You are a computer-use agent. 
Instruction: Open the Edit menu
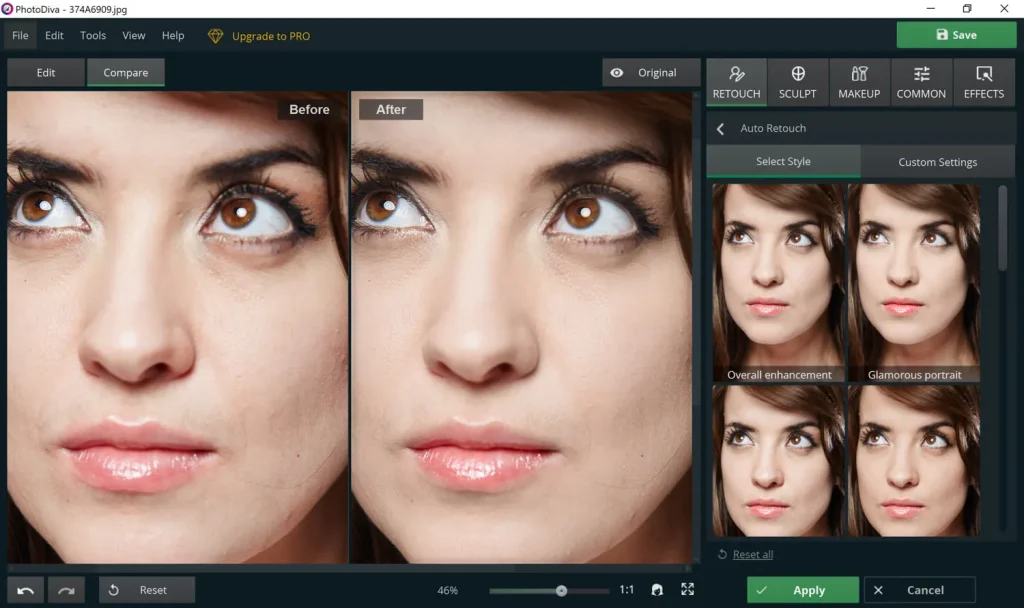click(54, 35)
